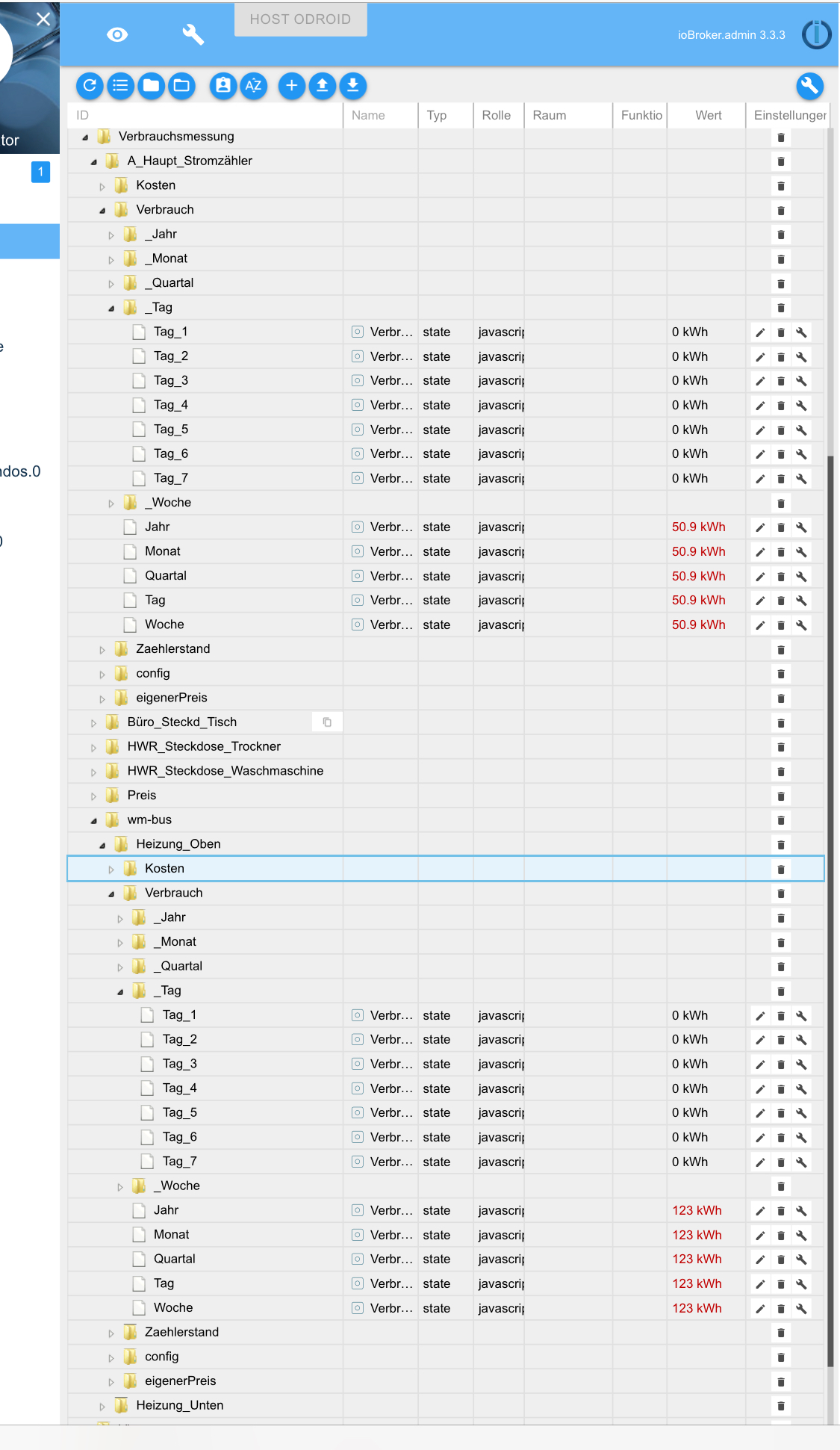This screenshot has height=1450, width=840.
Task: Click the white wrench icon in header
Action: pos(193,34)
